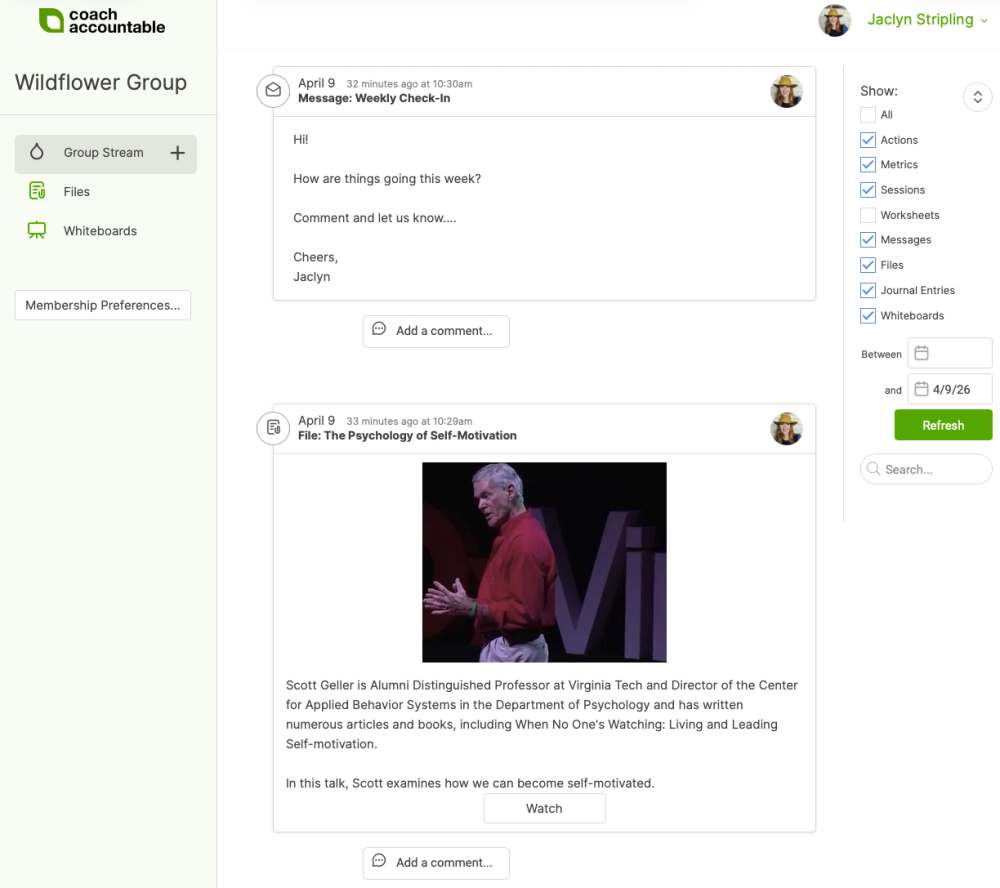Click timestamp '33 minutes ago at 10:29am'
Viewport: 1000px width, 888px height.
coord(409,421)
